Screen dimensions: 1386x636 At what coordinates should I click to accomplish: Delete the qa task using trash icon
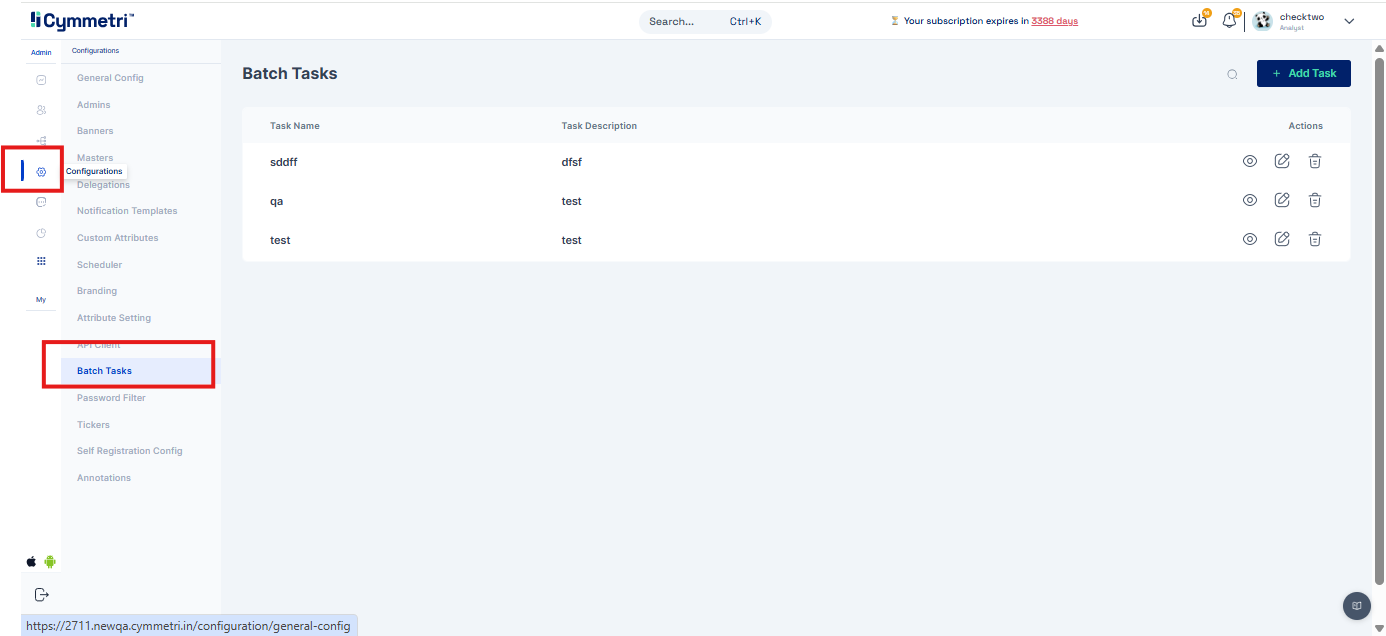pyautogui.click(x=1315, y=201)
